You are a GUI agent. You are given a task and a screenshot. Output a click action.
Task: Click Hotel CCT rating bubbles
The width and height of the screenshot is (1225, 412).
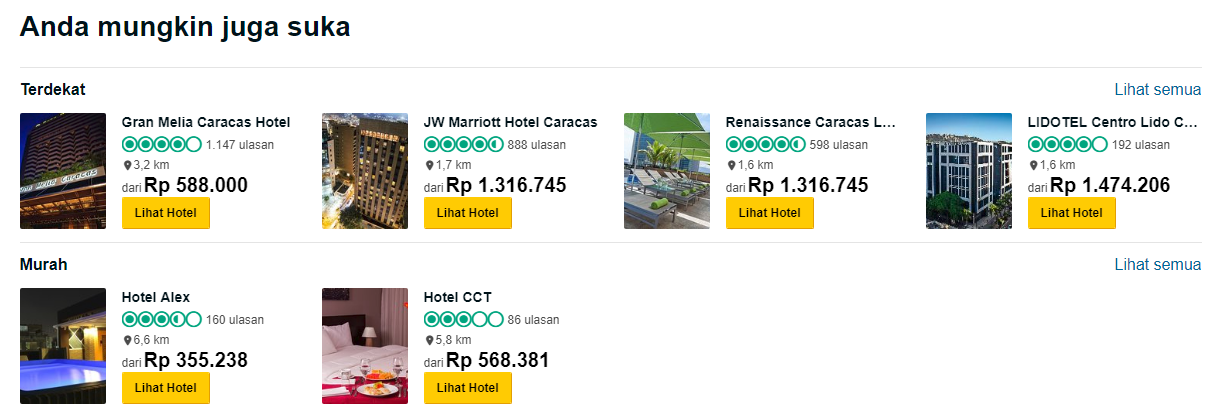[463, 320]
